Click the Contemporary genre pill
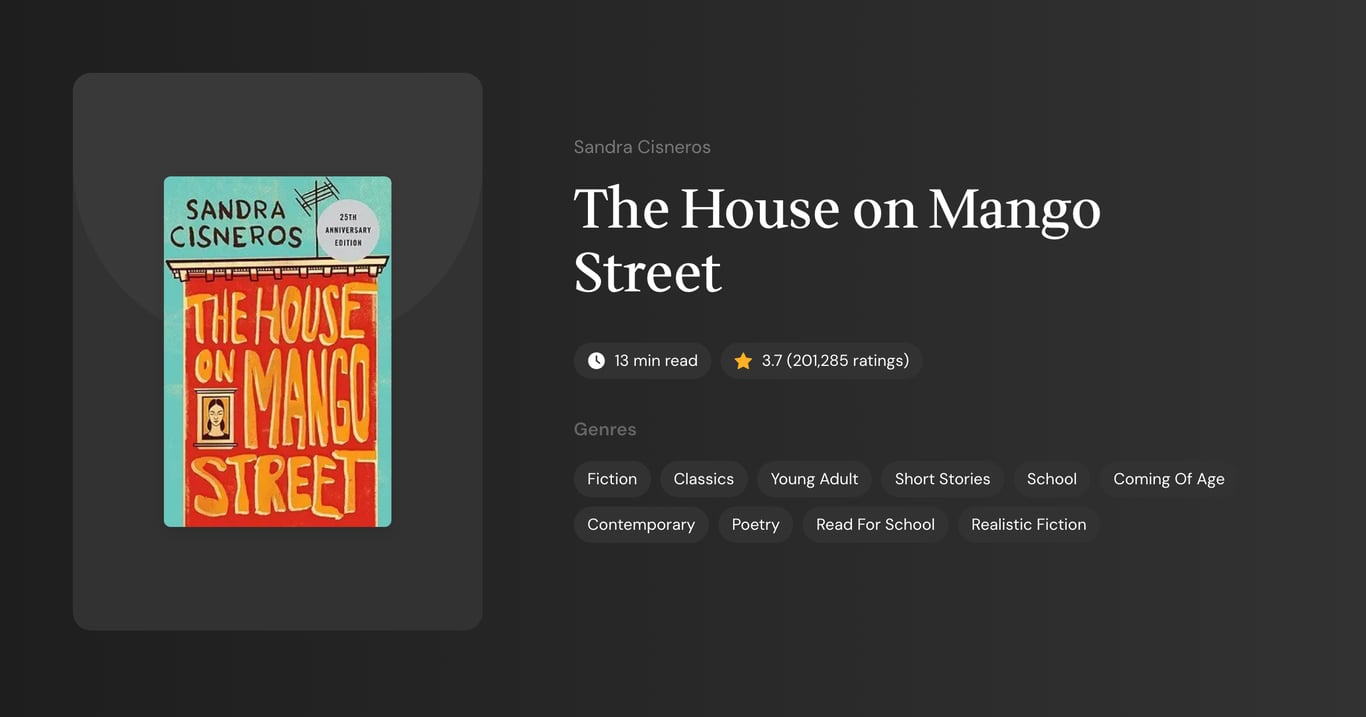 pos(640,524)
